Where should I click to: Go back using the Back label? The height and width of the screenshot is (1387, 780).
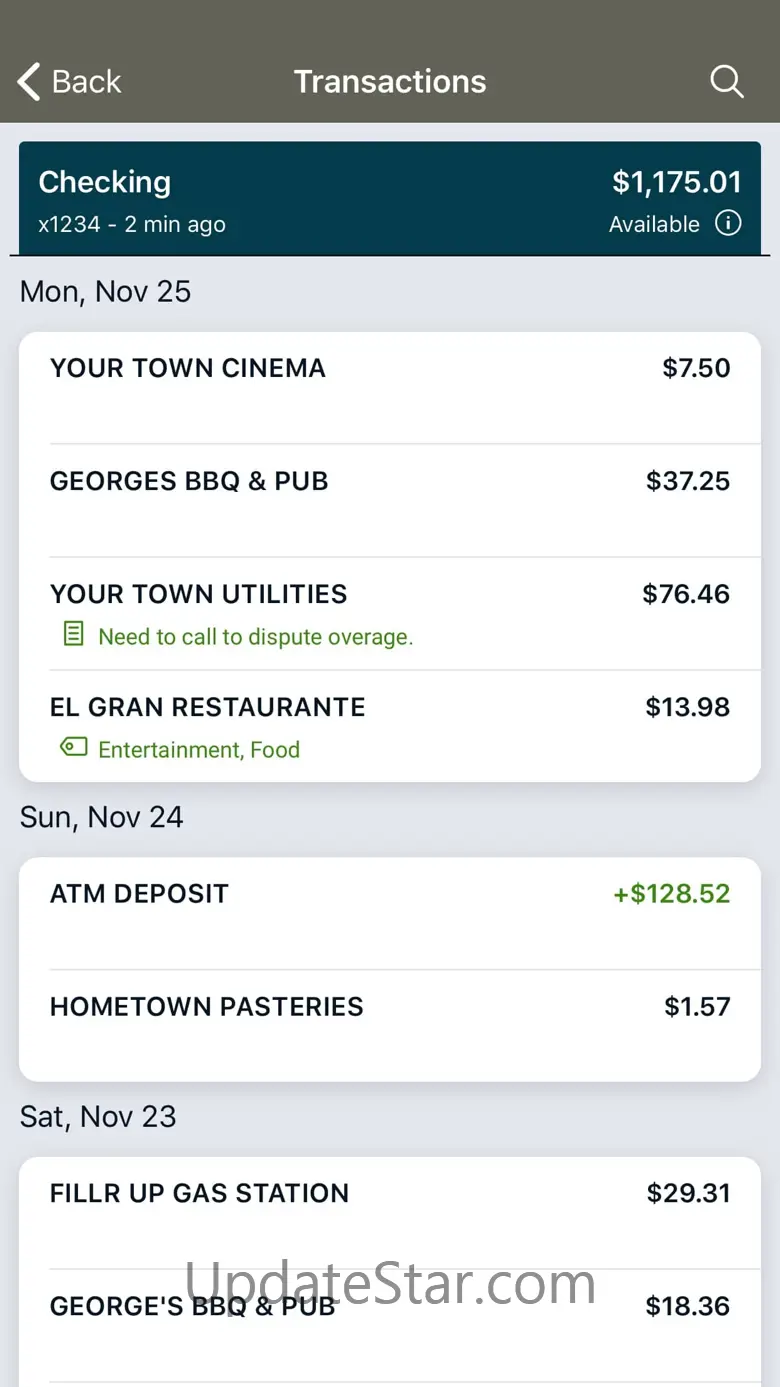pos(86,82)
